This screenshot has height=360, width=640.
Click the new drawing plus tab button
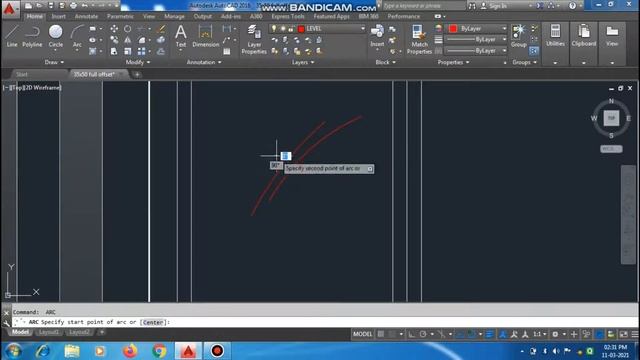[x=137, y=74]
